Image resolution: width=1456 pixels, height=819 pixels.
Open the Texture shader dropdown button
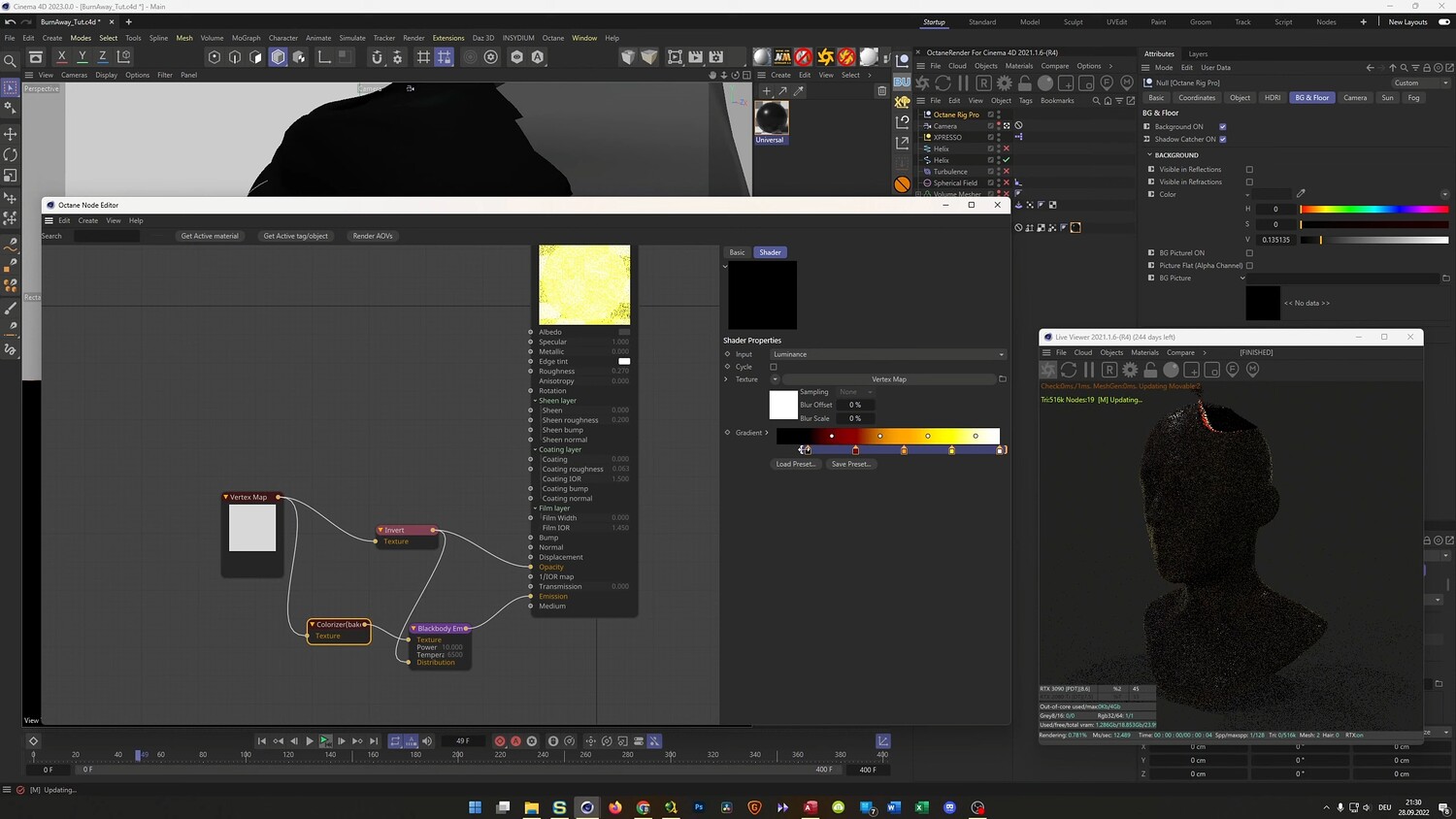[775, 379]
